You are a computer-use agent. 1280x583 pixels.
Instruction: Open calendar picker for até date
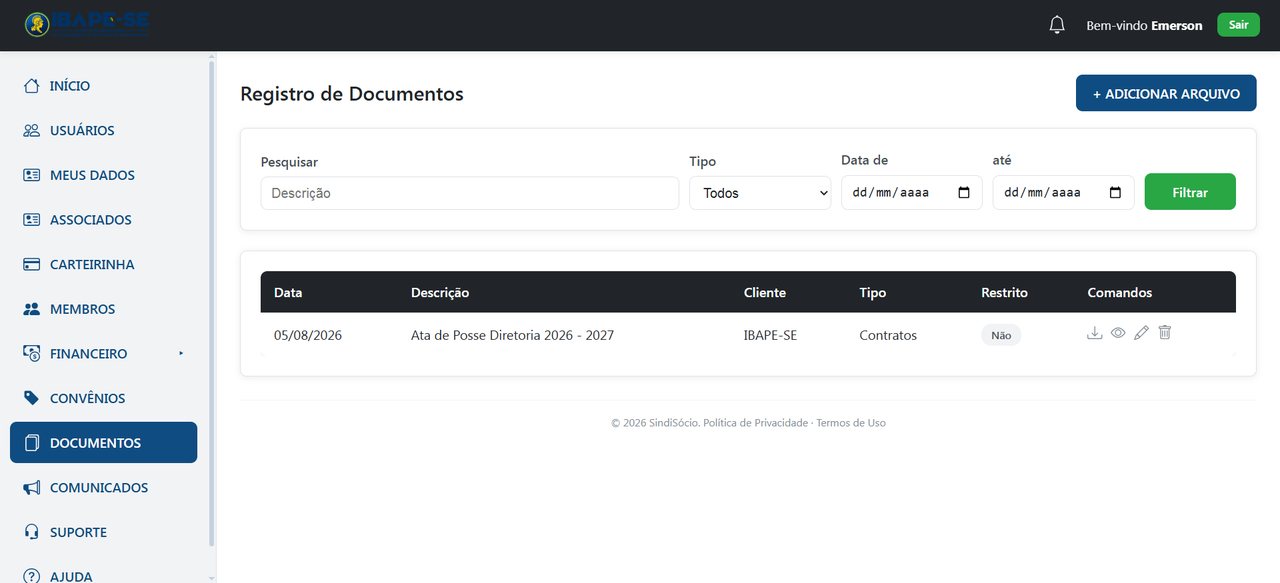tap(1116, 193)
